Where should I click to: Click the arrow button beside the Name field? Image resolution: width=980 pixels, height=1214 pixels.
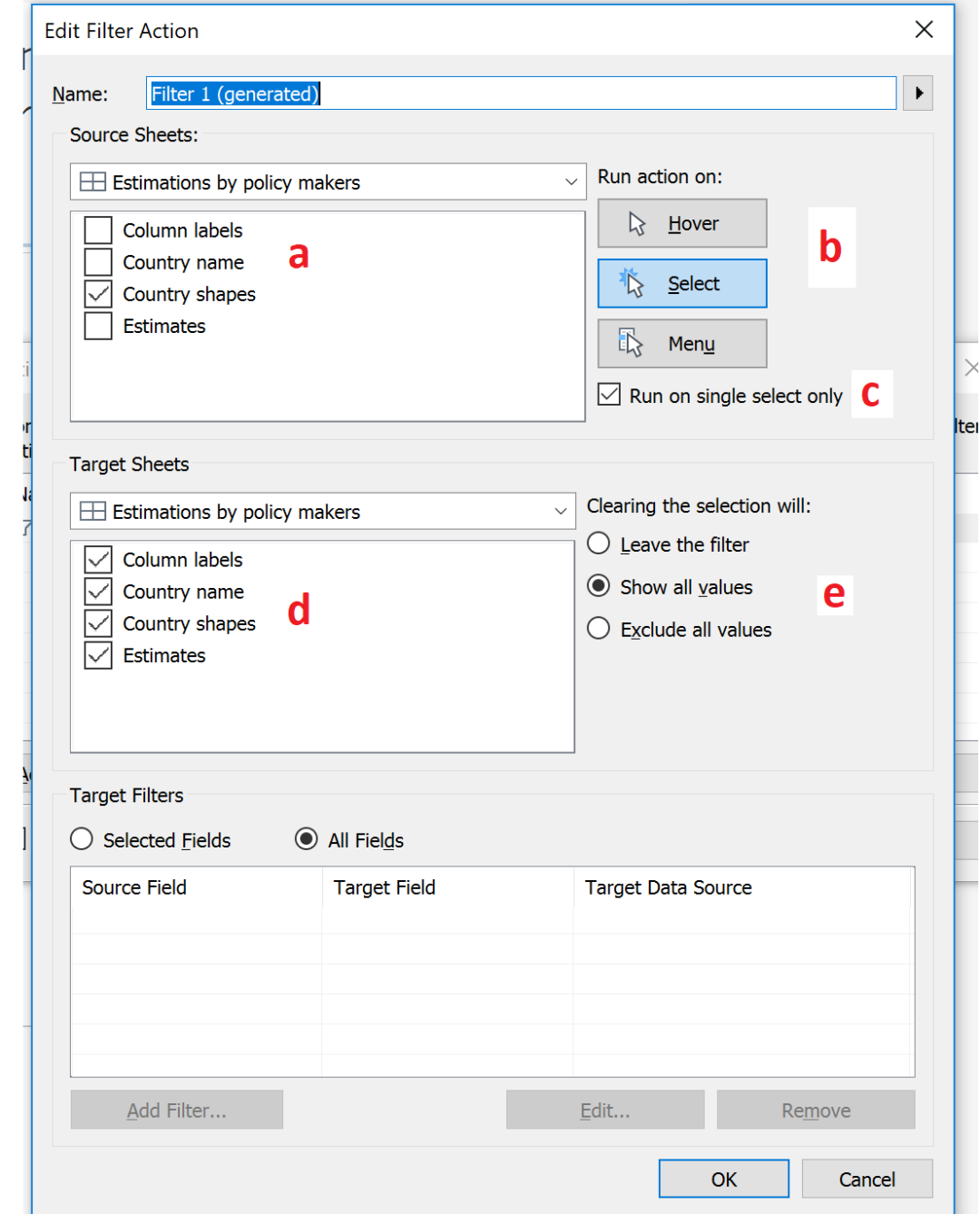coord(917,93)
